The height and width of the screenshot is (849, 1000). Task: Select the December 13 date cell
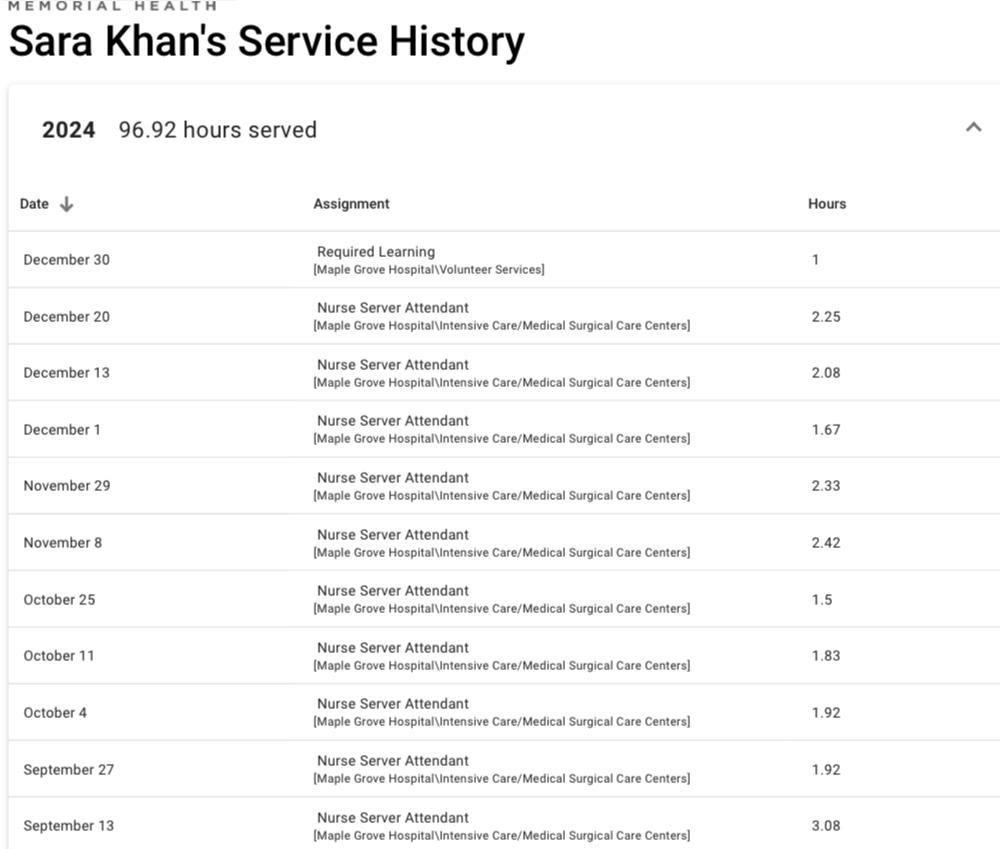[67, 373]
